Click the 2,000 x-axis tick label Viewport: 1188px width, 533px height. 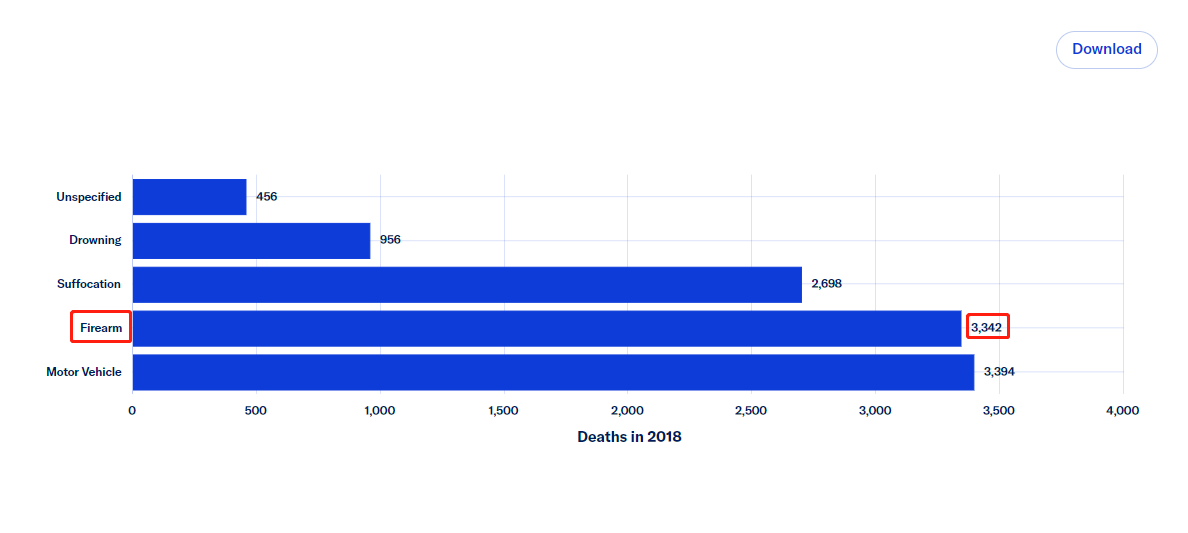pyautogui.click(x=627, y=411)
